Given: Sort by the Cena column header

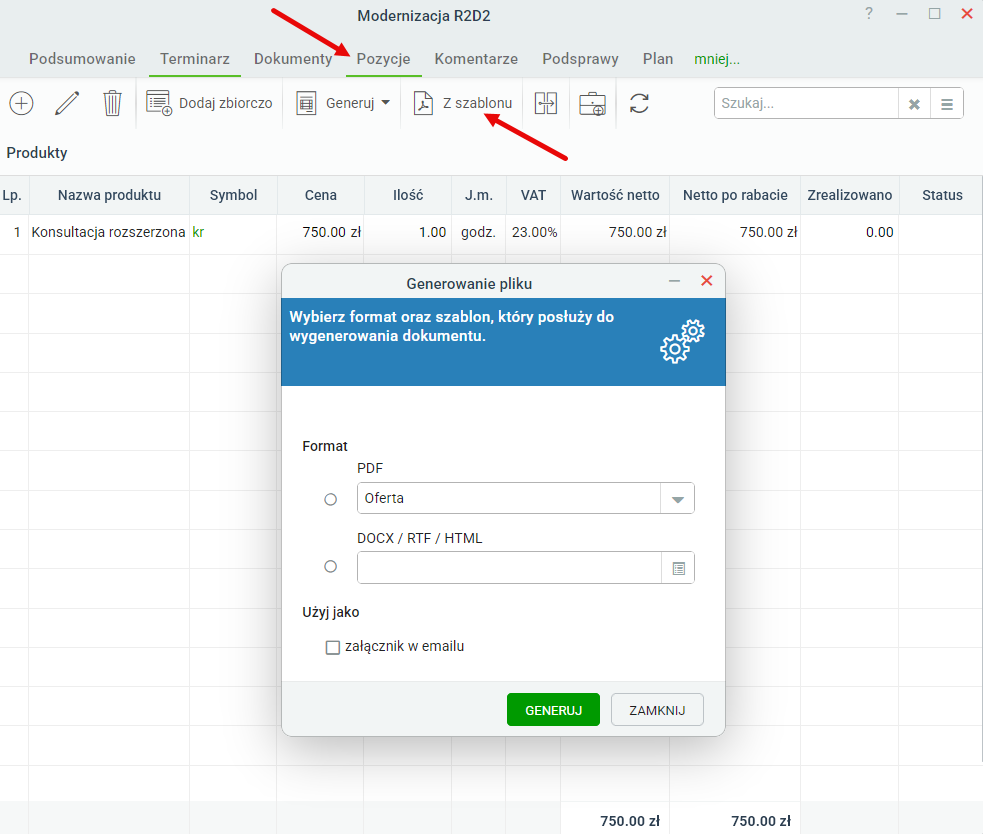Looking at the screenshot, I should point(320,195).
